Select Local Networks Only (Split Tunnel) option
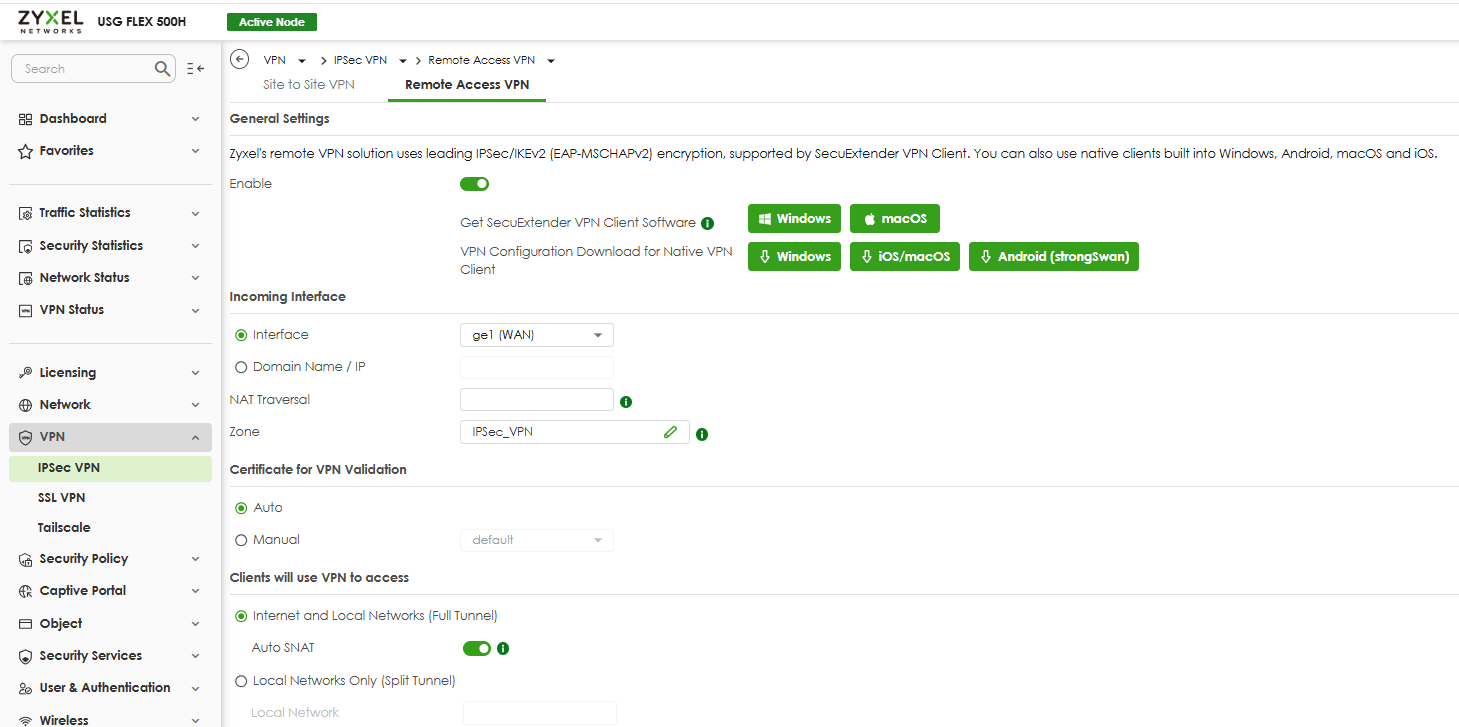The height and width of the screenshot is (727, 1459). [241, 681]
